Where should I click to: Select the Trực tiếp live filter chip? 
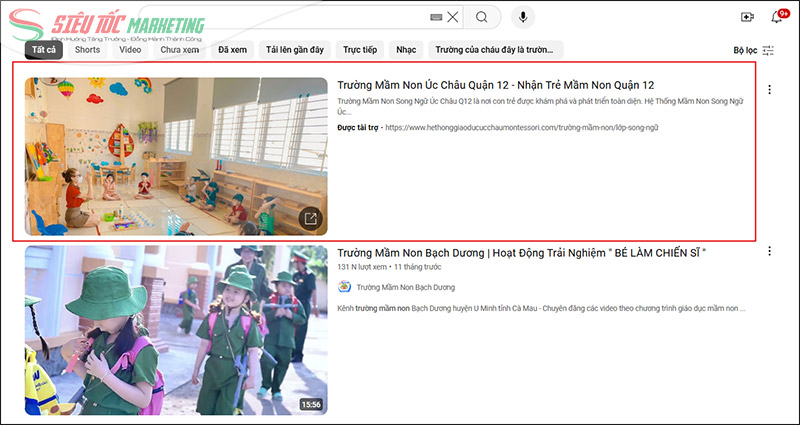[x=360, y=49]
